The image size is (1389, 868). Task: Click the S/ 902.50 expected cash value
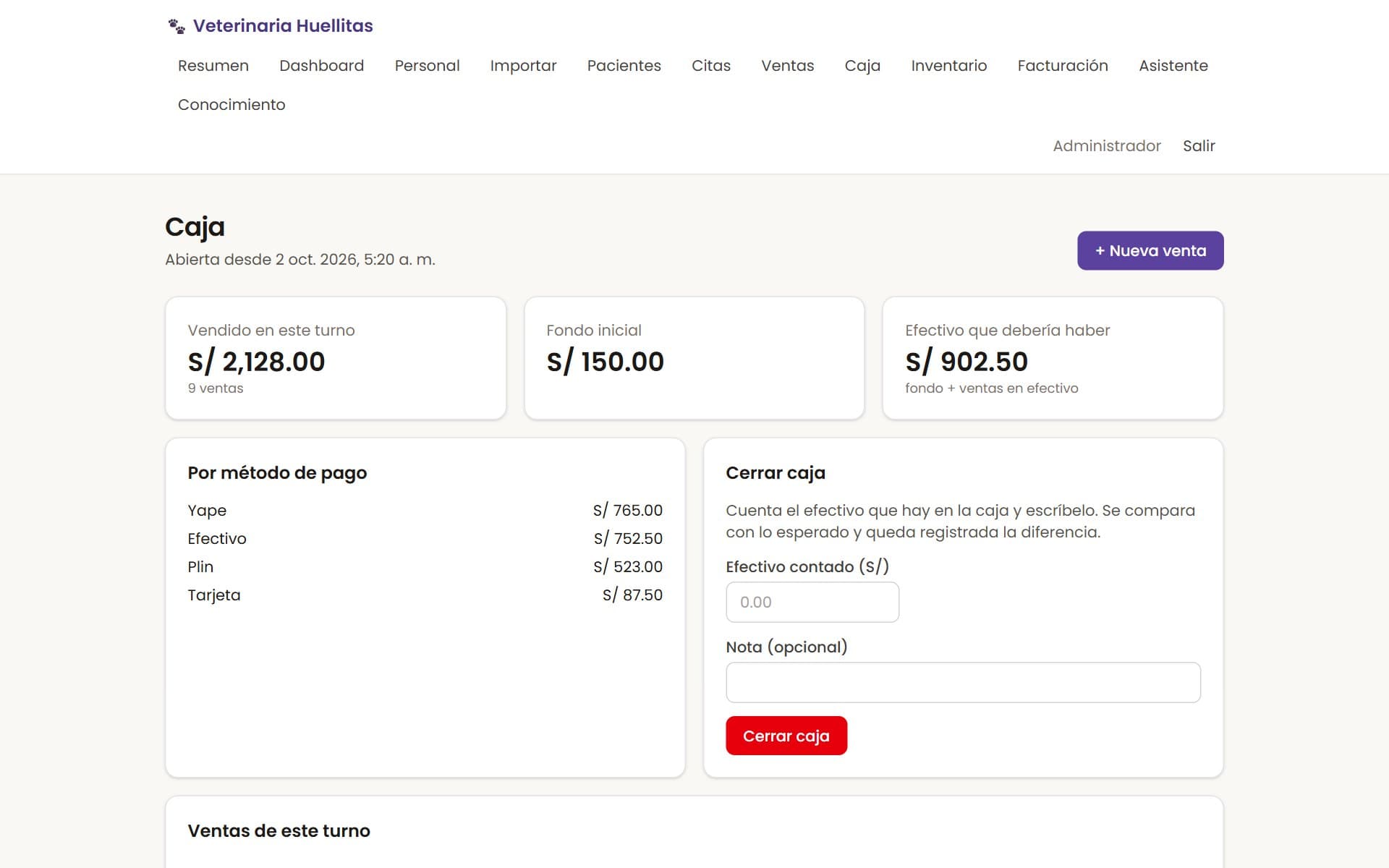(967, 362)
